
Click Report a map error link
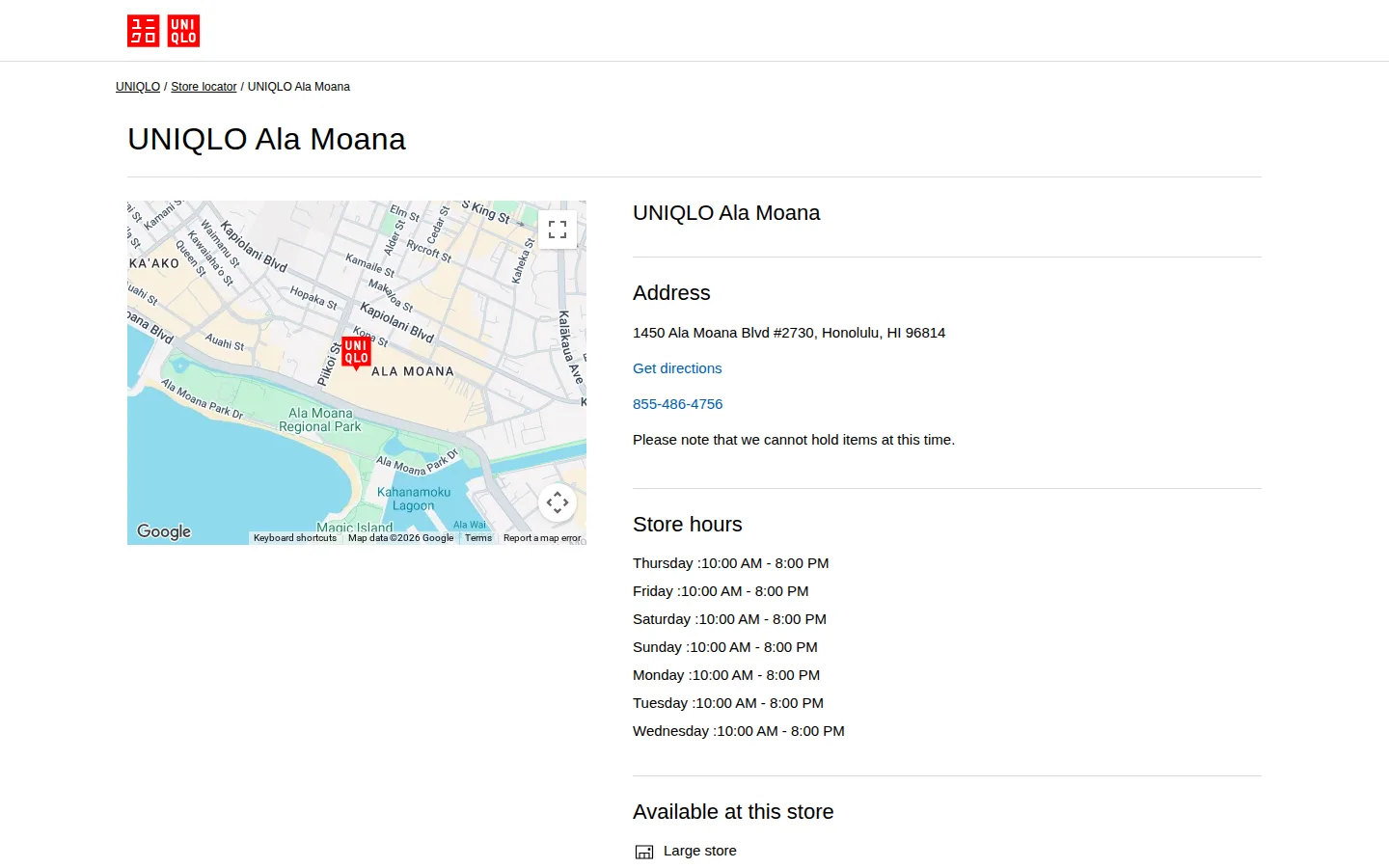point(542,538)
